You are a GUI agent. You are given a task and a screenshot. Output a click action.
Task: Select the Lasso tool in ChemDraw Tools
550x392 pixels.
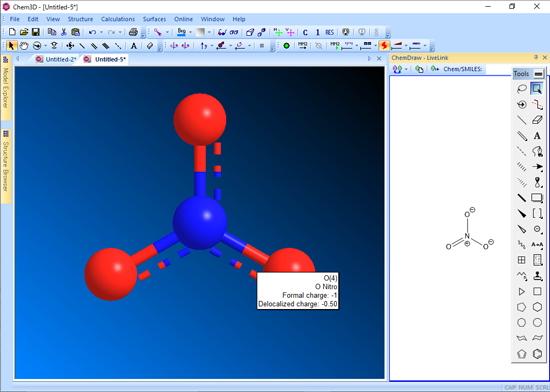[x=522, y=89]
